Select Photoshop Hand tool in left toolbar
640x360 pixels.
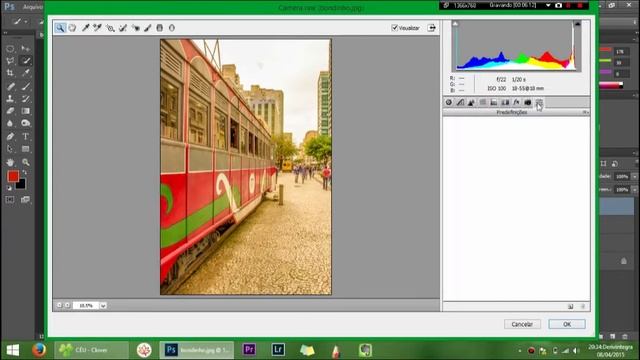[10, 162]
